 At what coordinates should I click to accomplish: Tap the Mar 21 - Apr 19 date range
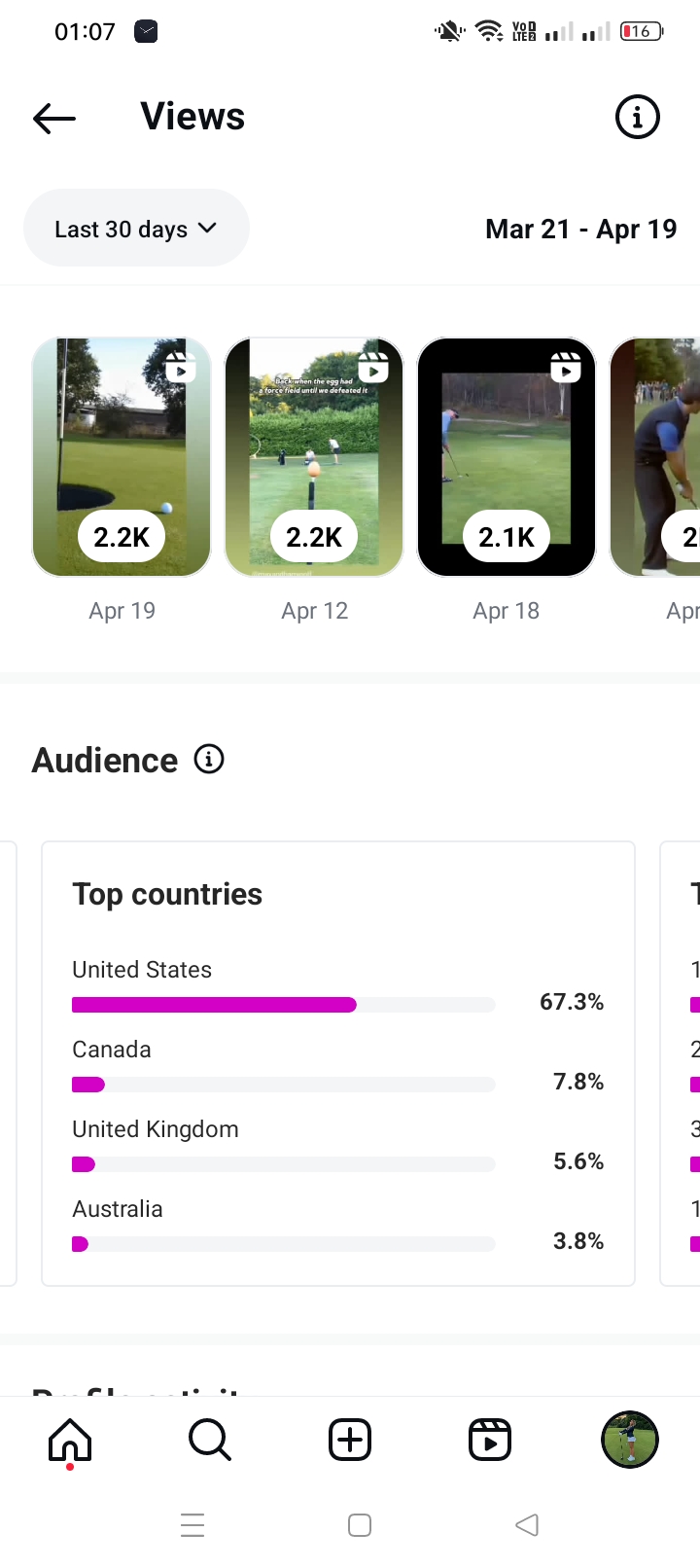pos(580,230)
